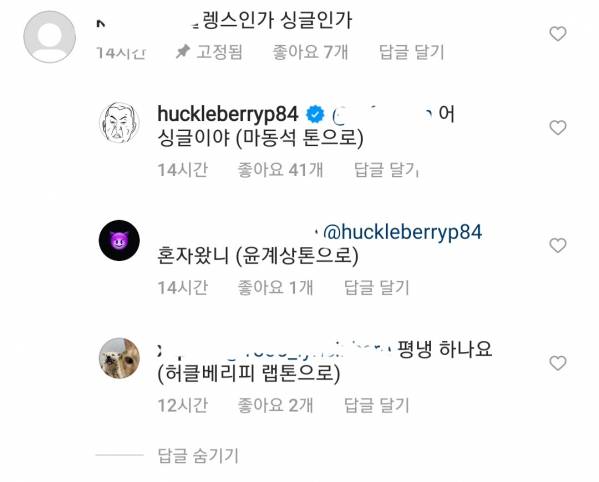The width and height of the screenshot is (599, 482).
Task: Like the 평냉 하나요 comment heart
Action: [x=558, y=363]
